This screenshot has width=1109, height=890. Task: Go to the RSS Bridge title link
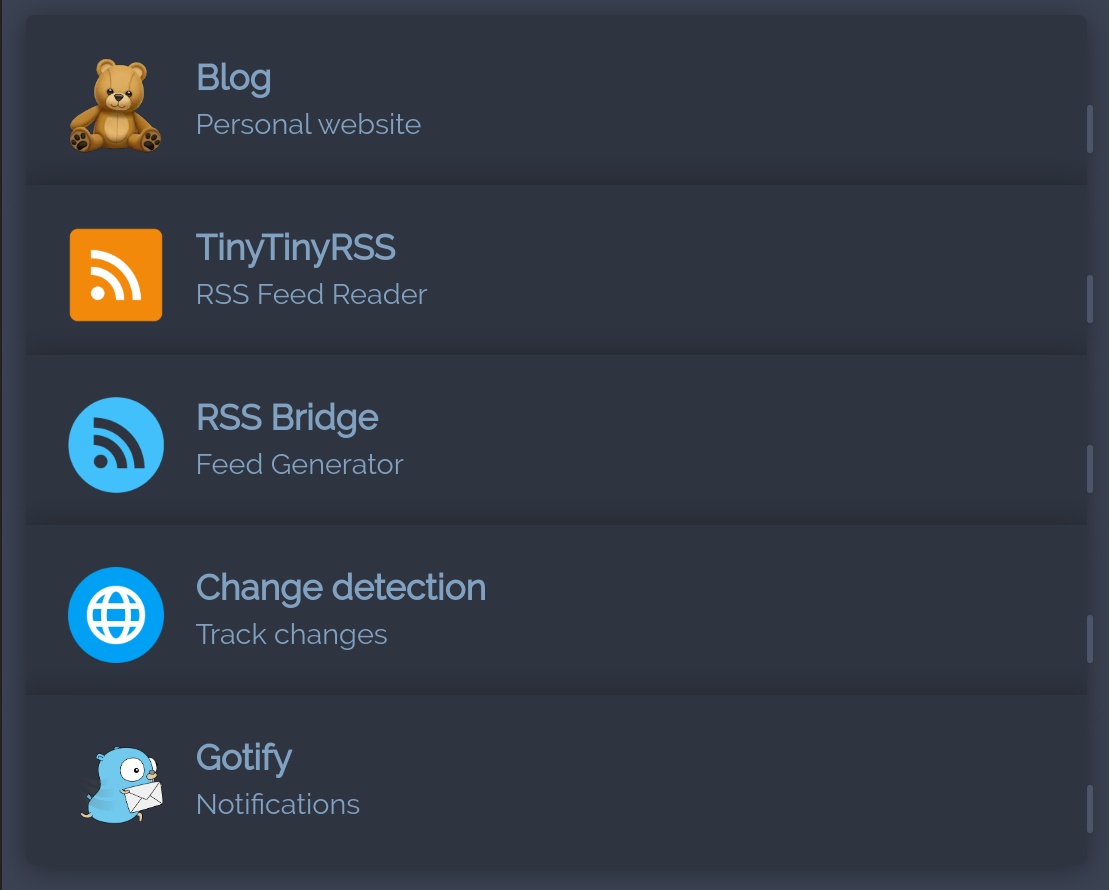(287, 417)
